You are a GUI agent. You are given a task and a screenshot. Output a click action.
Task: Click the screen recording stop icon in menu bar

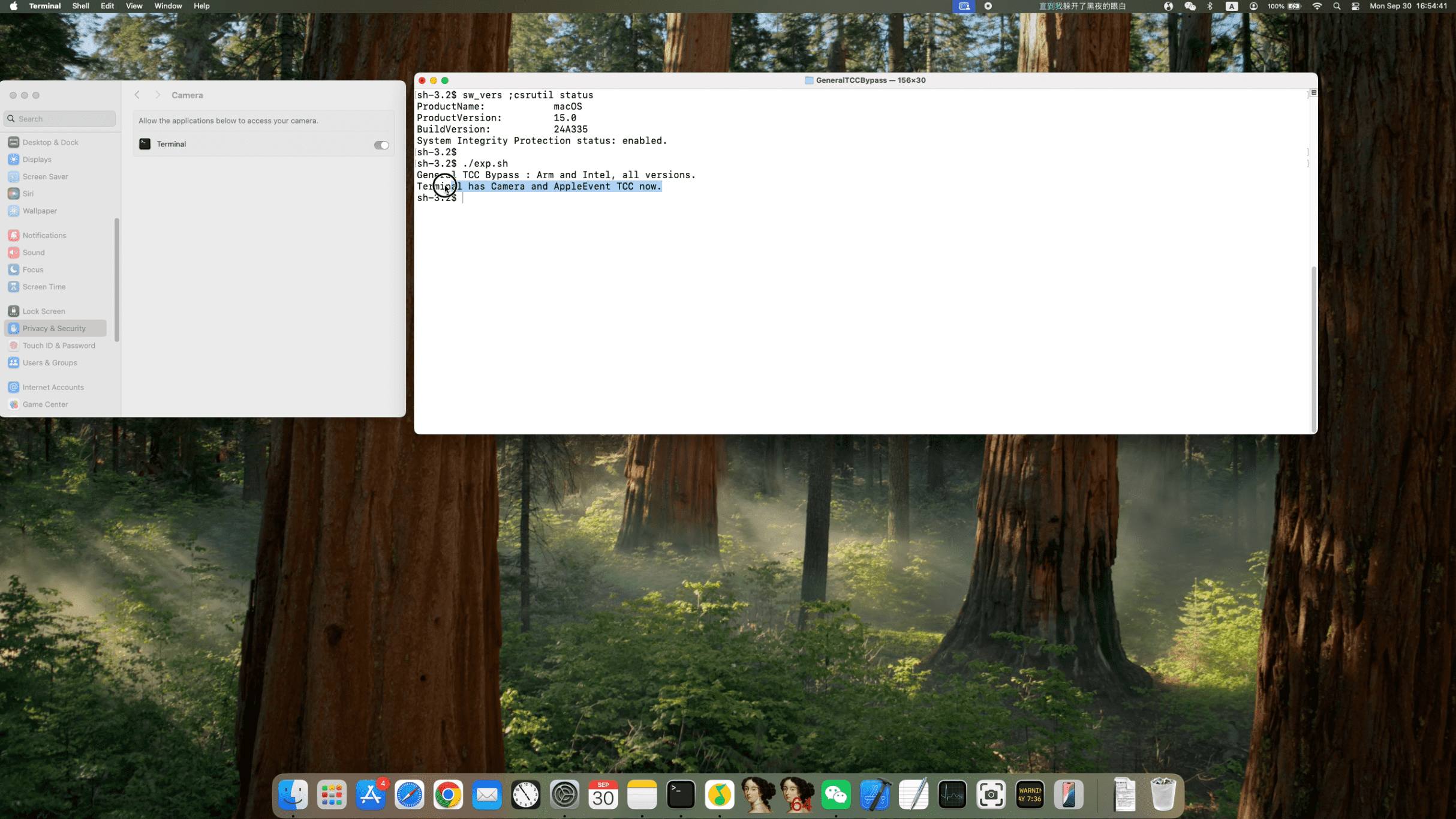click(988, 6)
